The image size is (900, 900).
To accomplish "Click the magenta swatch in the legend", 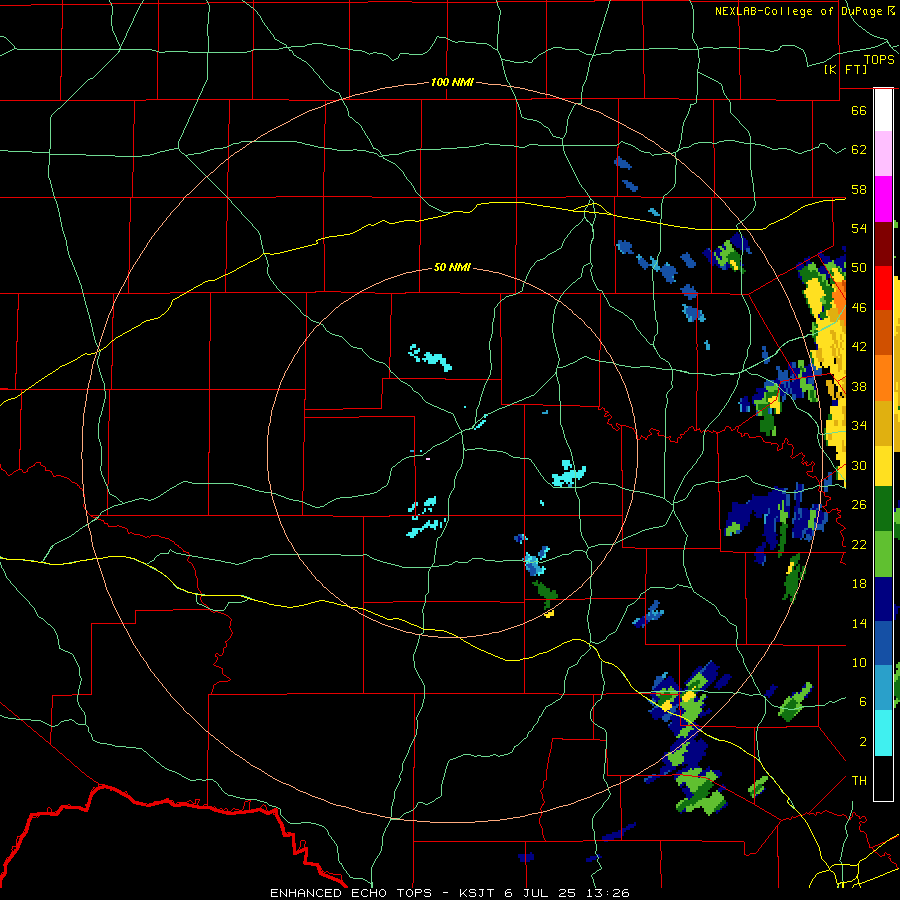I will 883,199.
